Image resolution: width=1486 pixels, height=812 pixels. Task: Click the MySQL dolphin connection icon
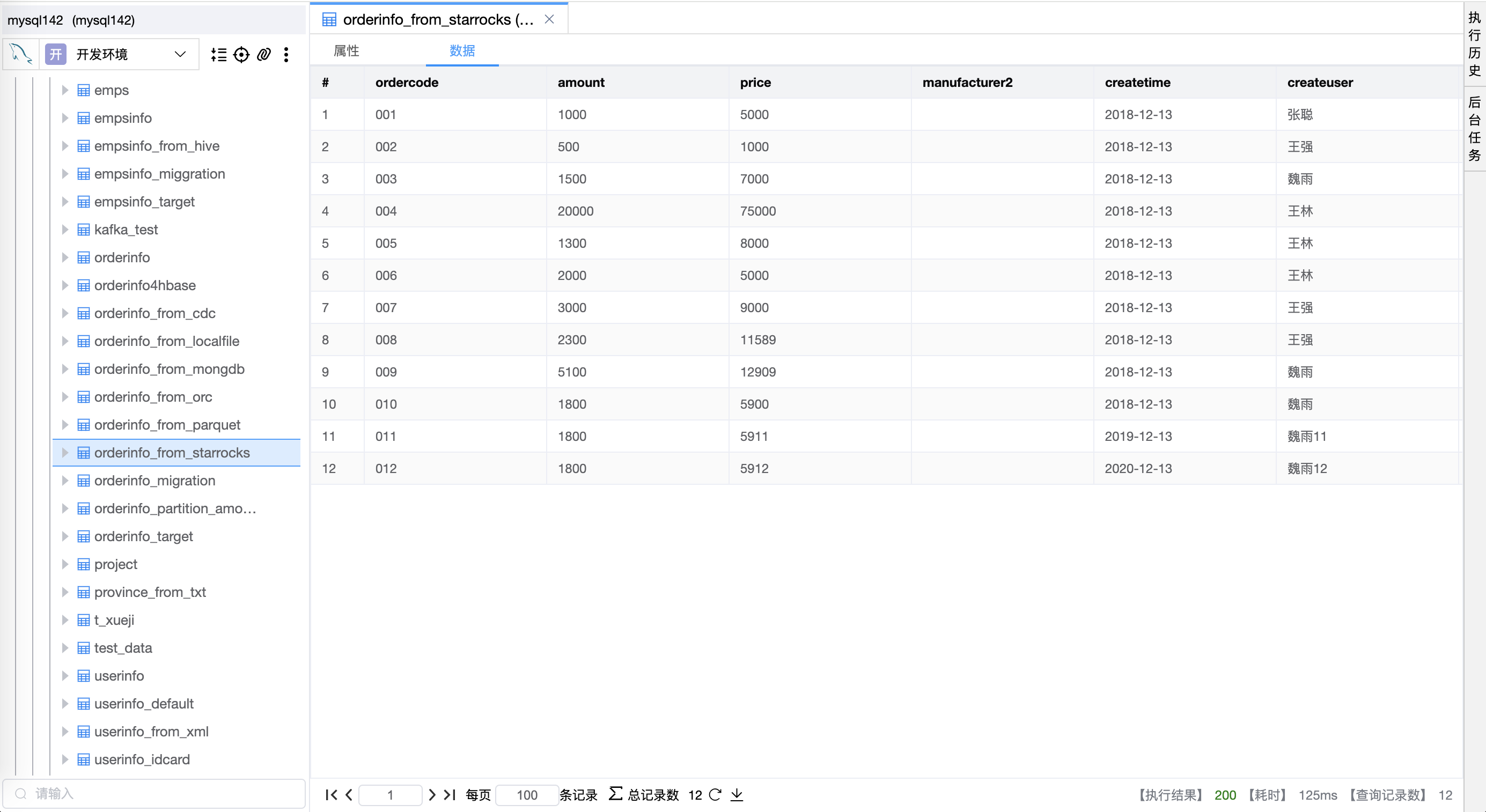pos(21,54)
